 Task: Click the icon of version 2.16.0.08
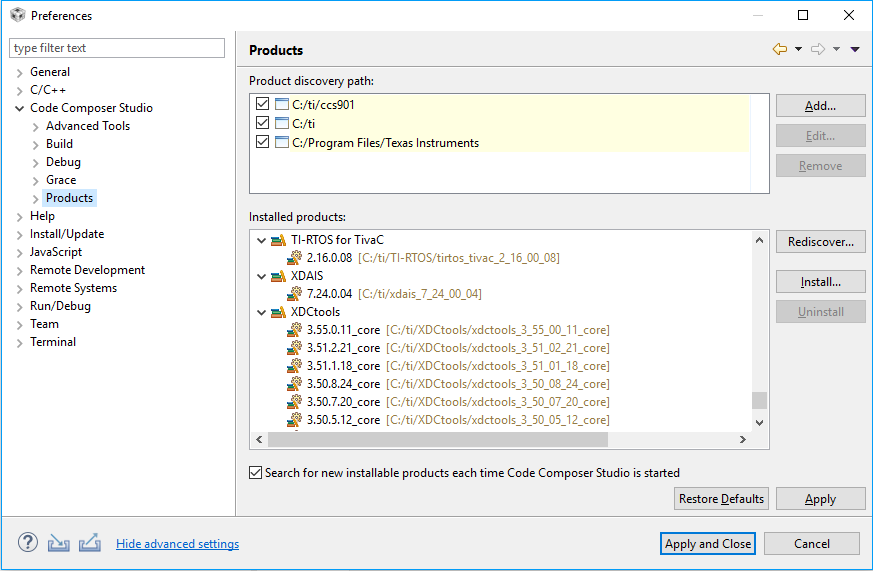coord(295,258)
